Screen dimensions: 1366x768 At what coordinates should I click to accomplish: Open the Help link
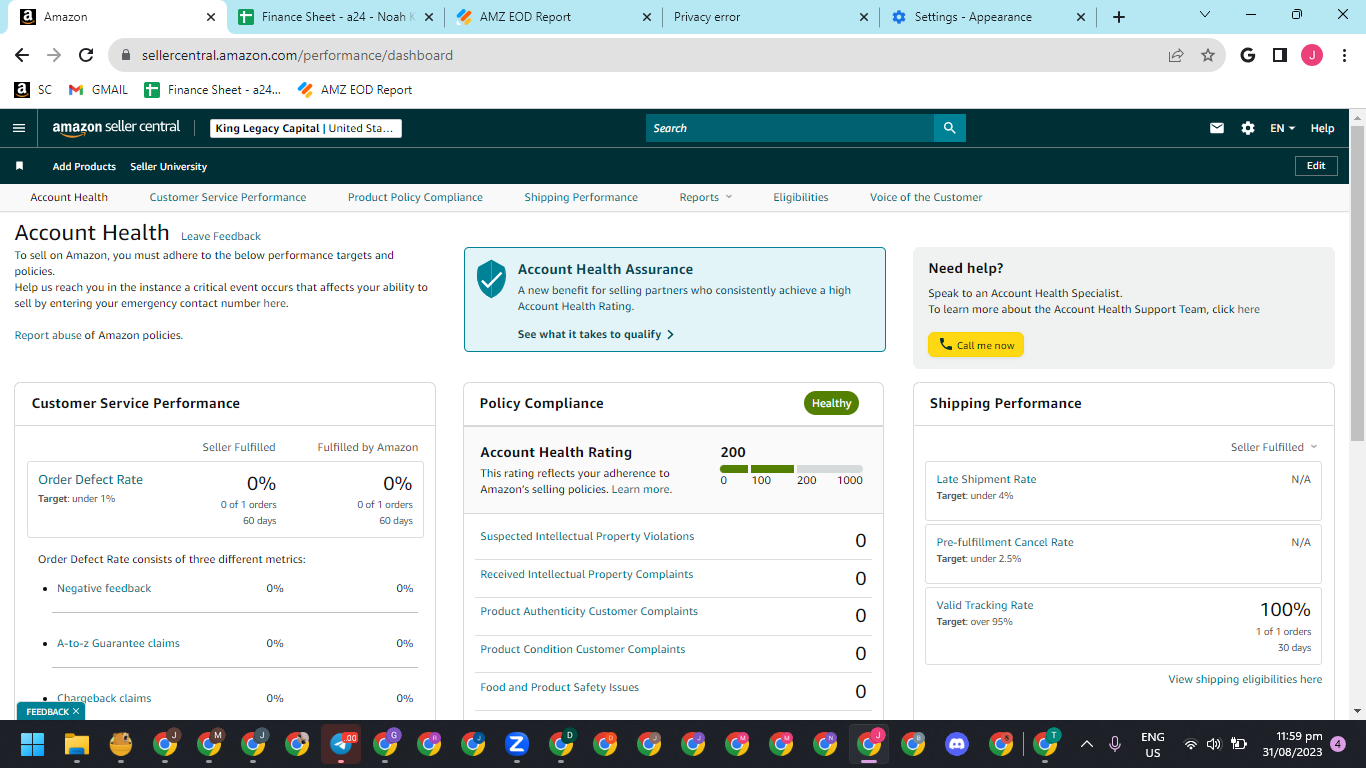point(1322,128)
